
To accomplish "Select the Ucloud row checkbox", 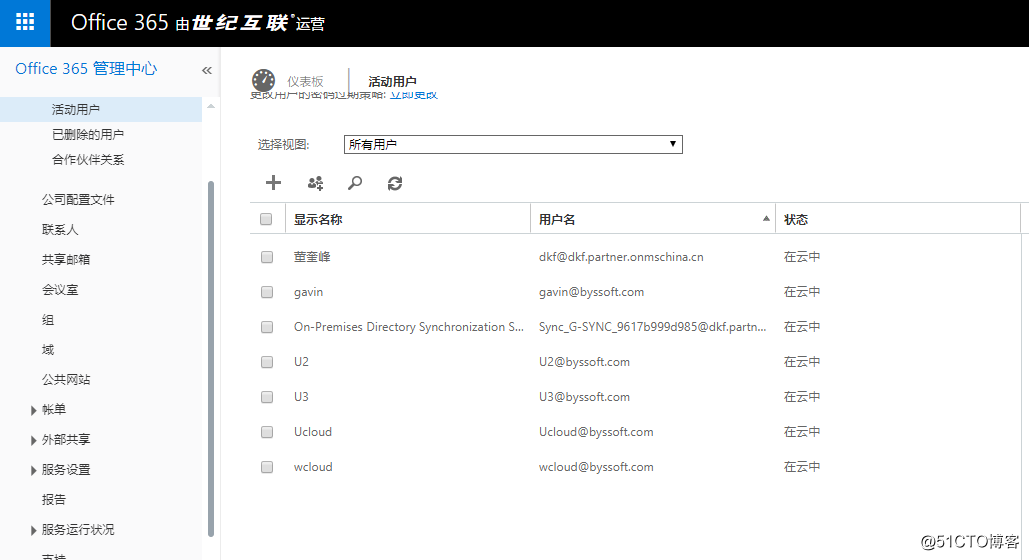I will click(x=266, y=432).
